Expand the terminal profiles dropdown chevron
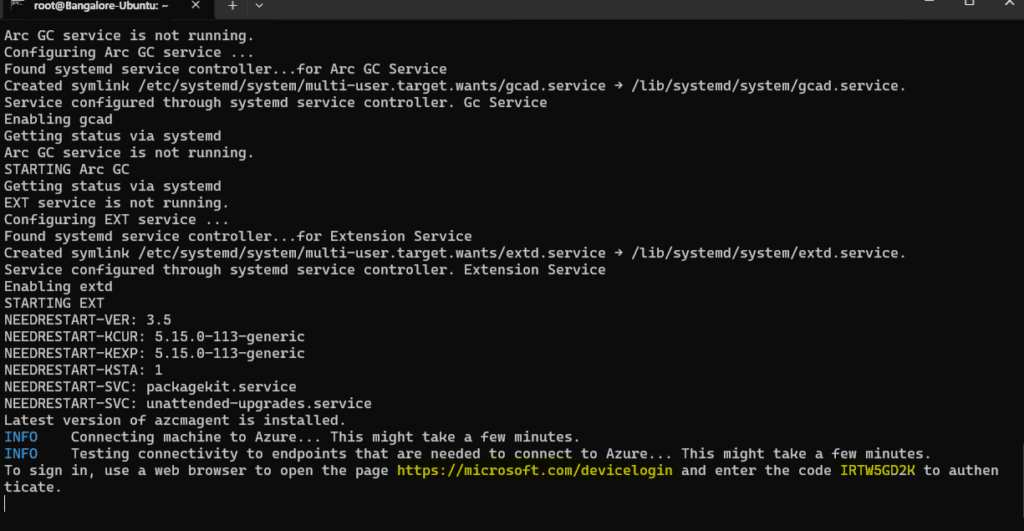This screenshot has width=1024, height=531. tap(260, 5)
